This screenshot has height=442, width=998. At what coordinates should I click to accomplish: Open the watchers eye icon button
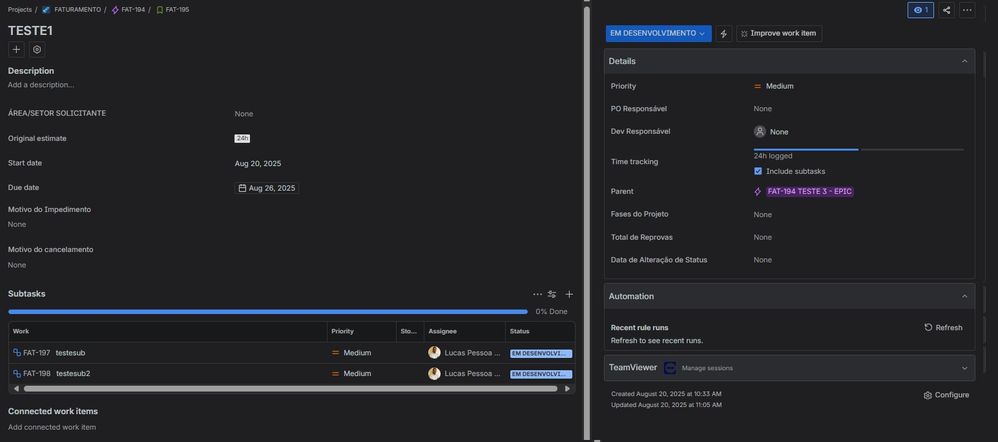click(920, 10)
